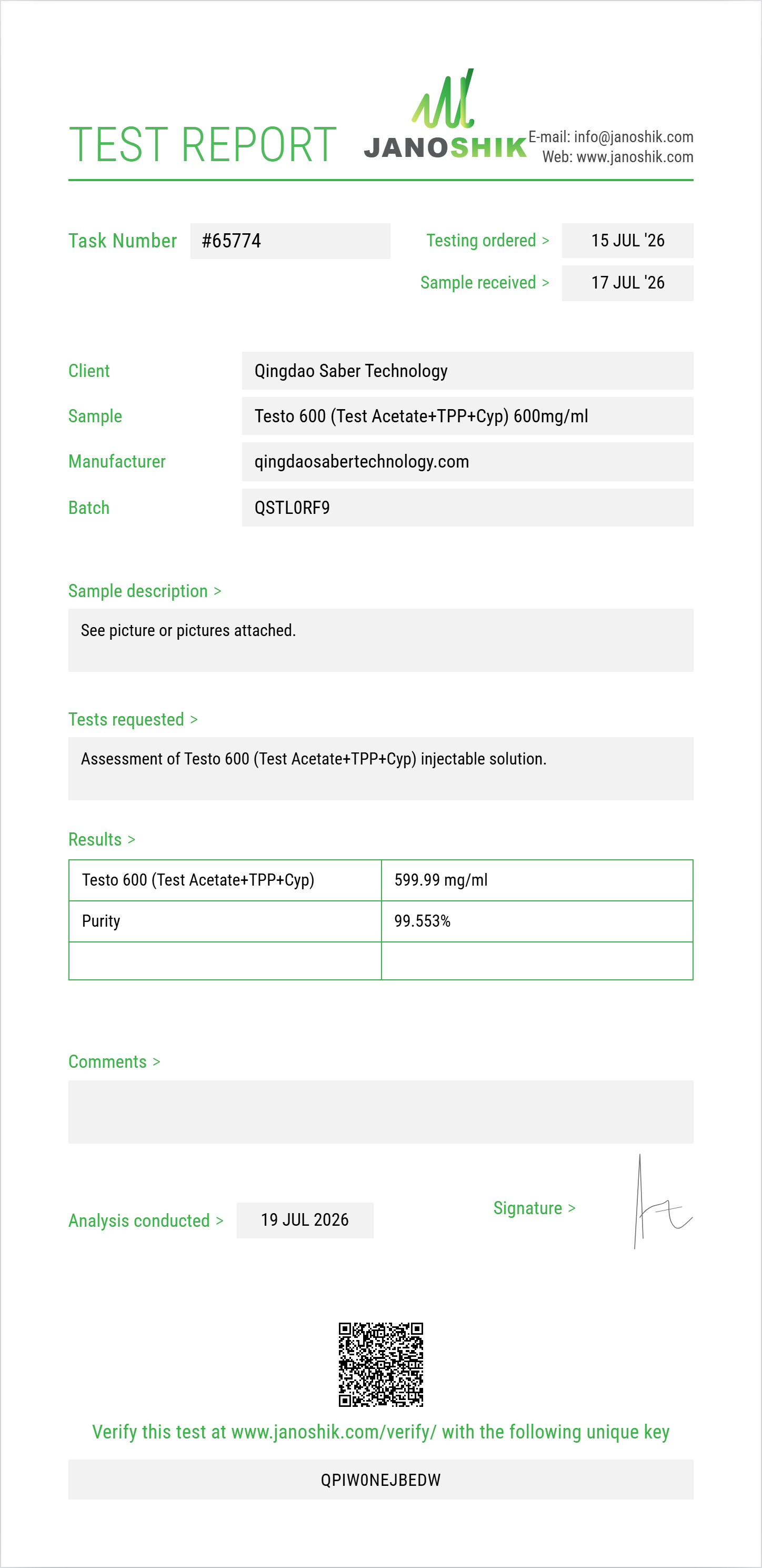The image size is (762, 1568).
Task: Click the Sample field Testo 600 600mg/ml
Action: (467, 416)
